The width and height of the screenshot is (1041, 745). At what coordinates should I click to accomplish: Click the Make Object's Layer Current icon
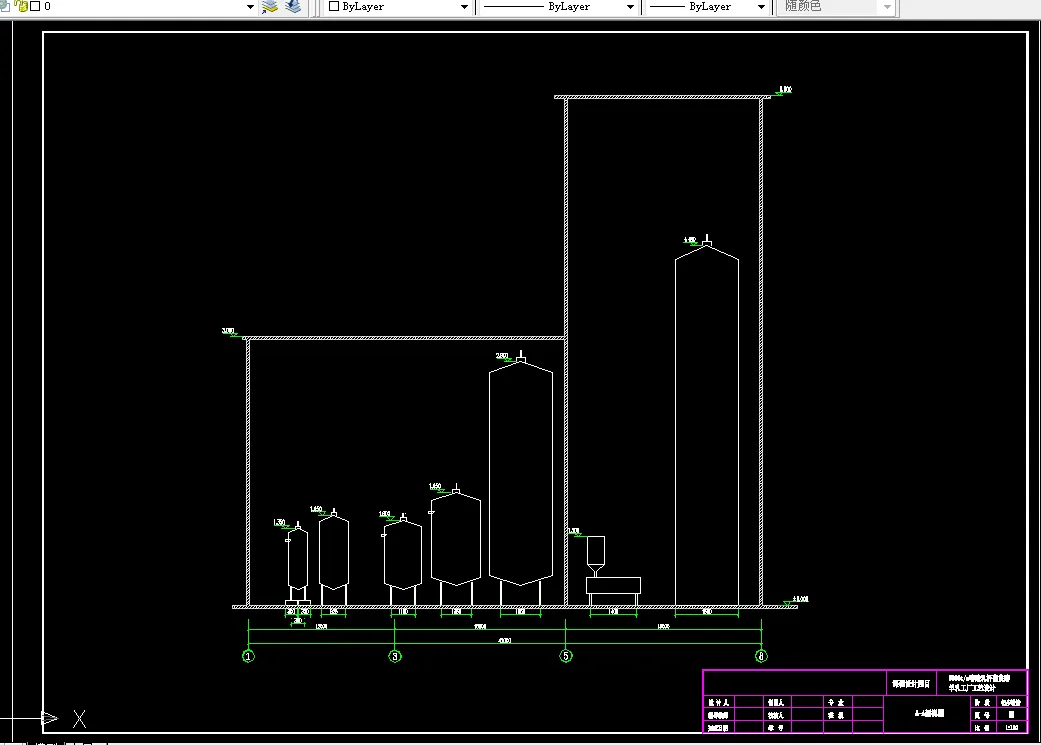click(x=270, y=7)
